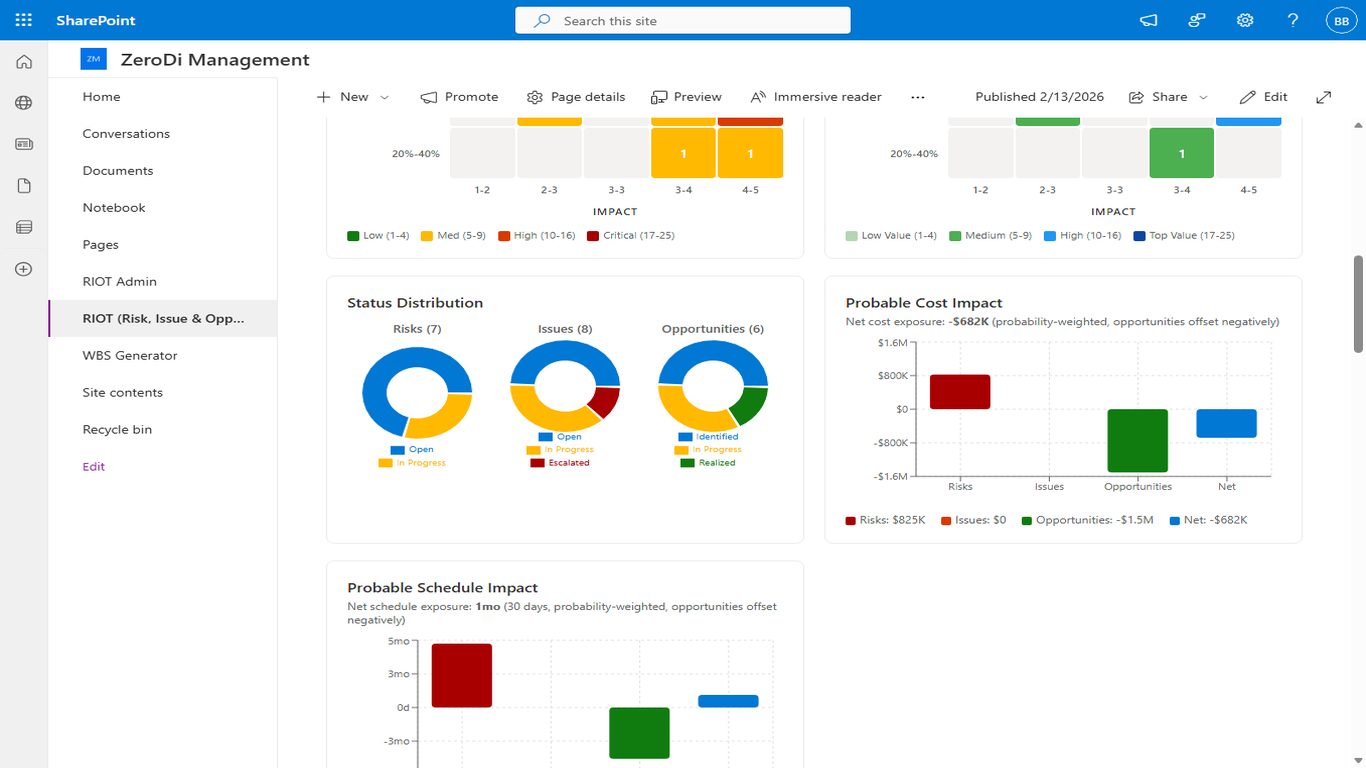The height and width of the screenshot is (768, 1366).
Task: Click the megaphone icon in header
Action: coord(1149,20)
